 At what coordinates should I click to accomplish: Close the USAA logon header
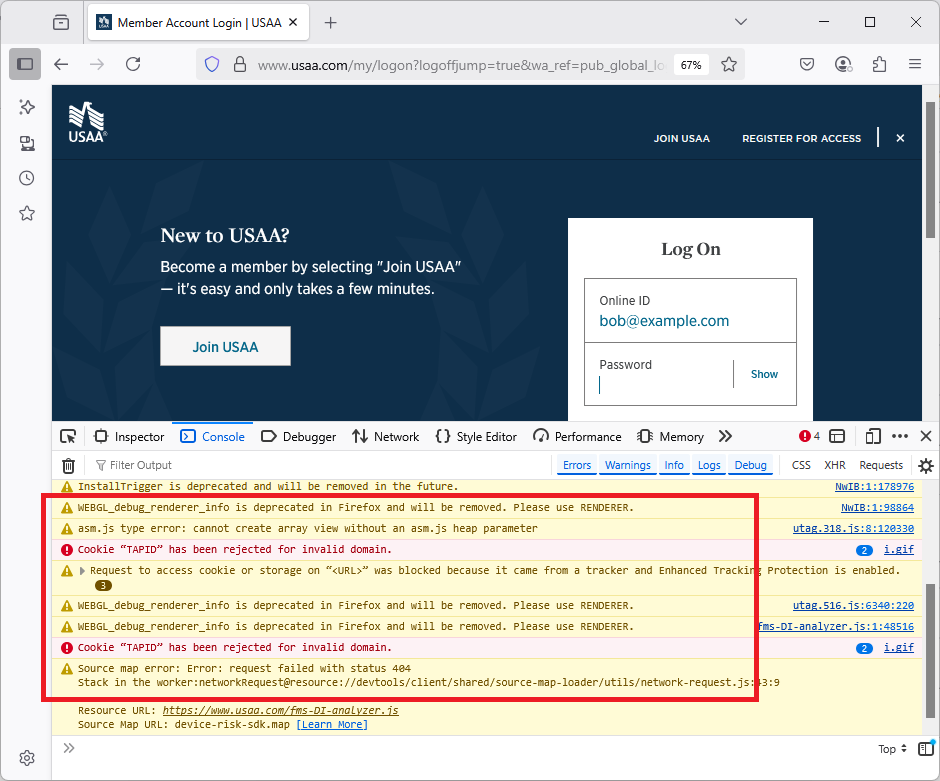tap(900, 138)
